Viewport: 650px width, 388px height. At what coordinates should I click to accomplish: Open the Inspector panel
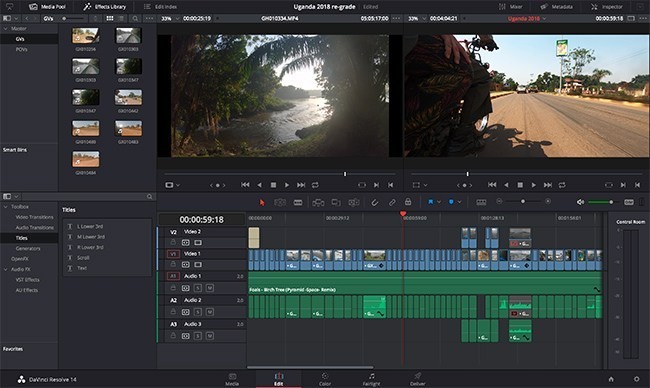607,7
